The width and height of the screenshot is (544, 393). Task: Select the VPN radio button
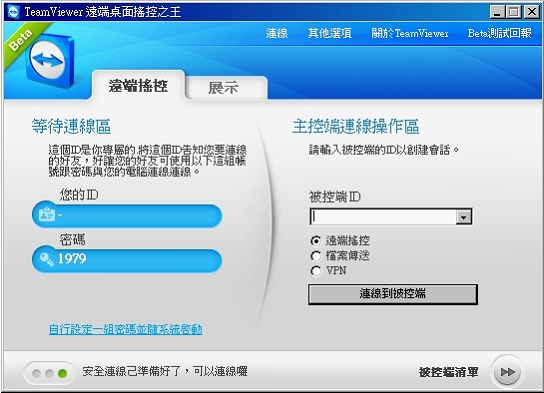pyautogui.click(x=315, y=271)
